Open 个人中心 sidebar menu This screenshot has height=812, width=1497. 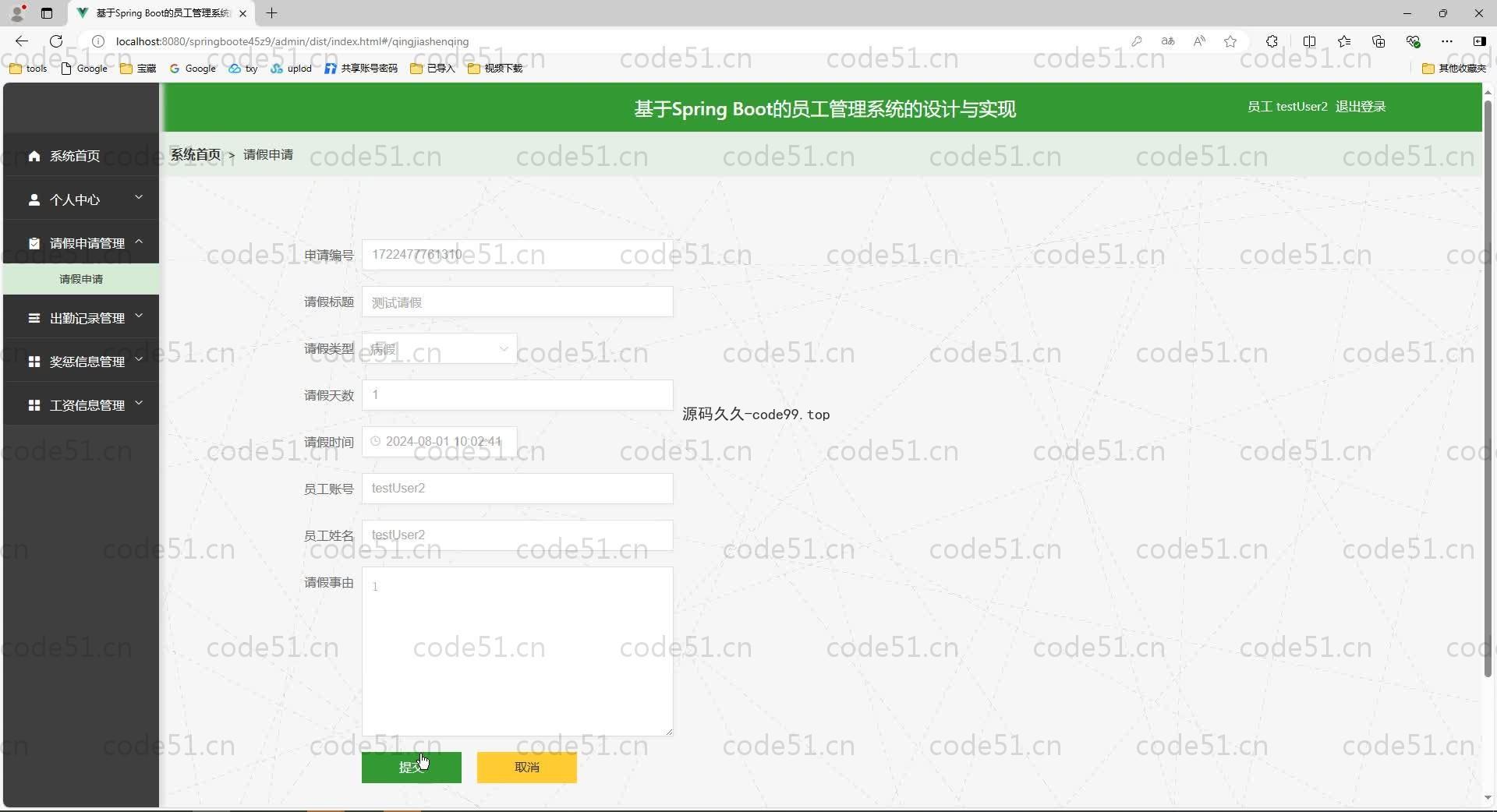pyautogui.click(x=81, y=199)
